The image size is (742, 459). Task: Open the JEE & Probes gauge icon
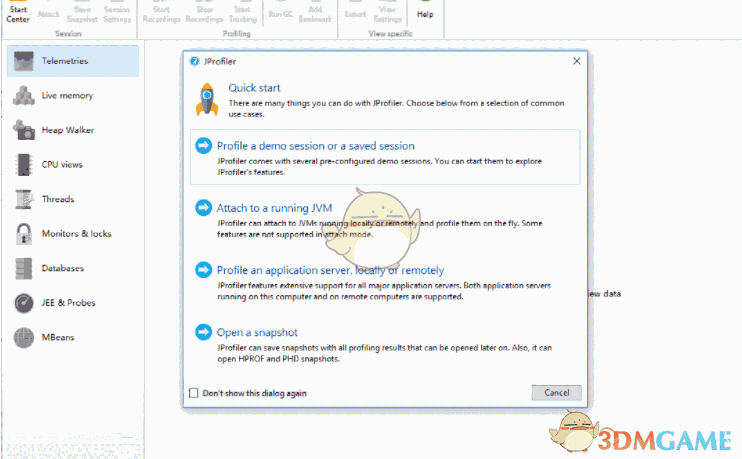tap(23, 303)
